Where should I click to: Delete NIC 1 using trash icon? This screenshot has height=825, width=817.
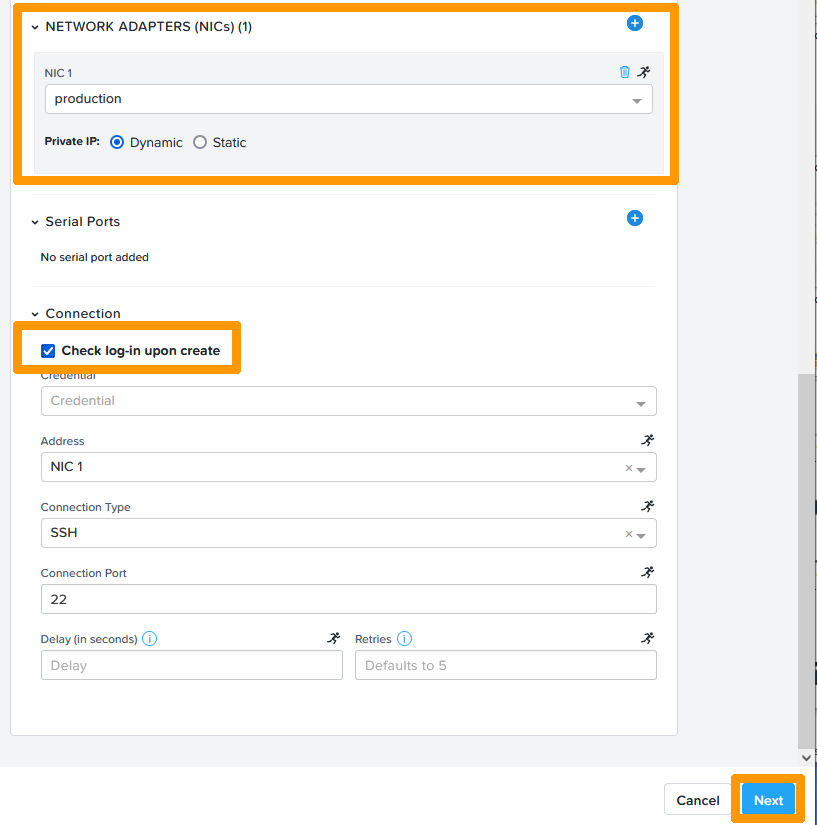pyautogui.click(x=625, y=72)
